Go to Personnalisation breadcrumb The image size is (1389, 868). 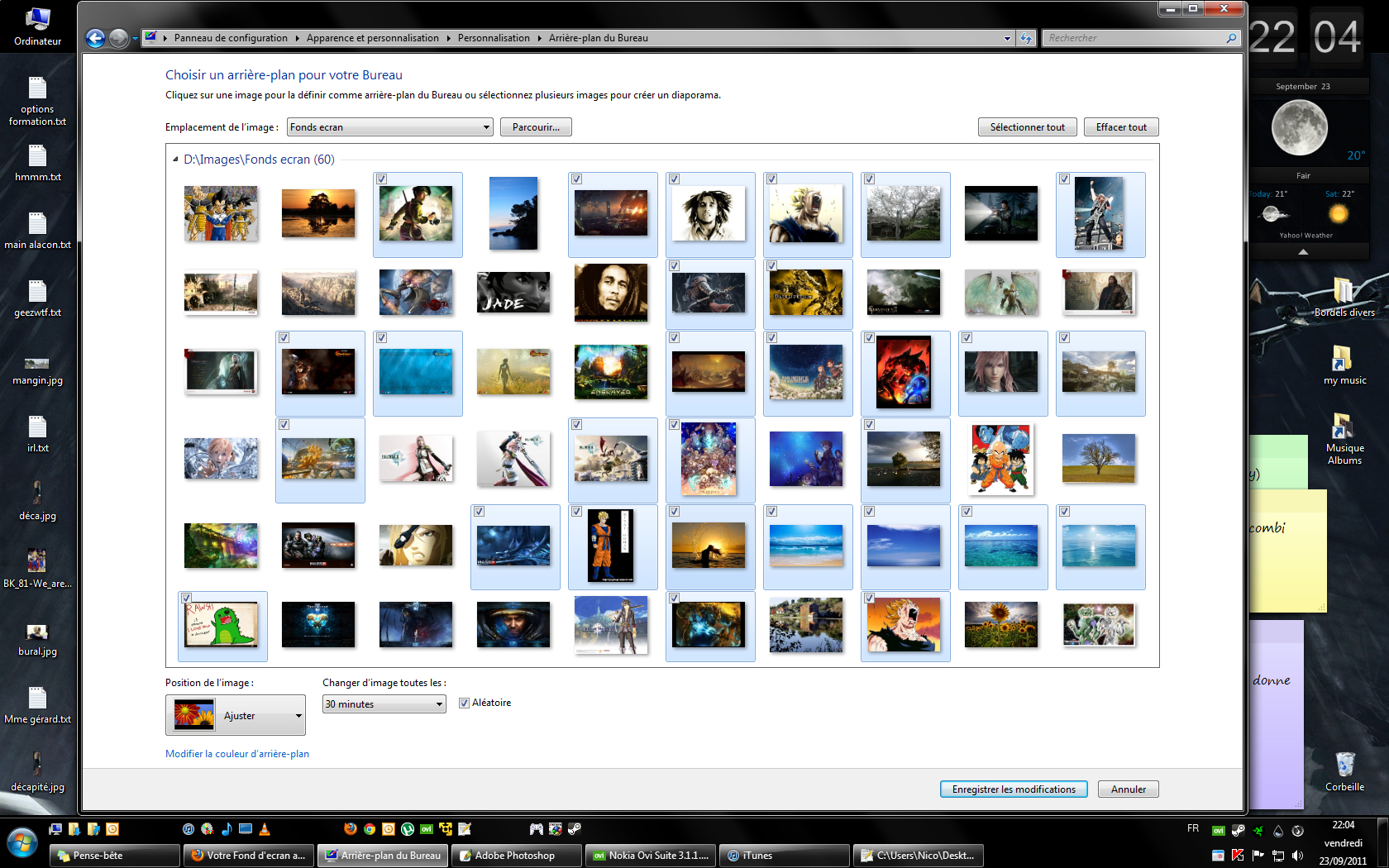(494, 38)
